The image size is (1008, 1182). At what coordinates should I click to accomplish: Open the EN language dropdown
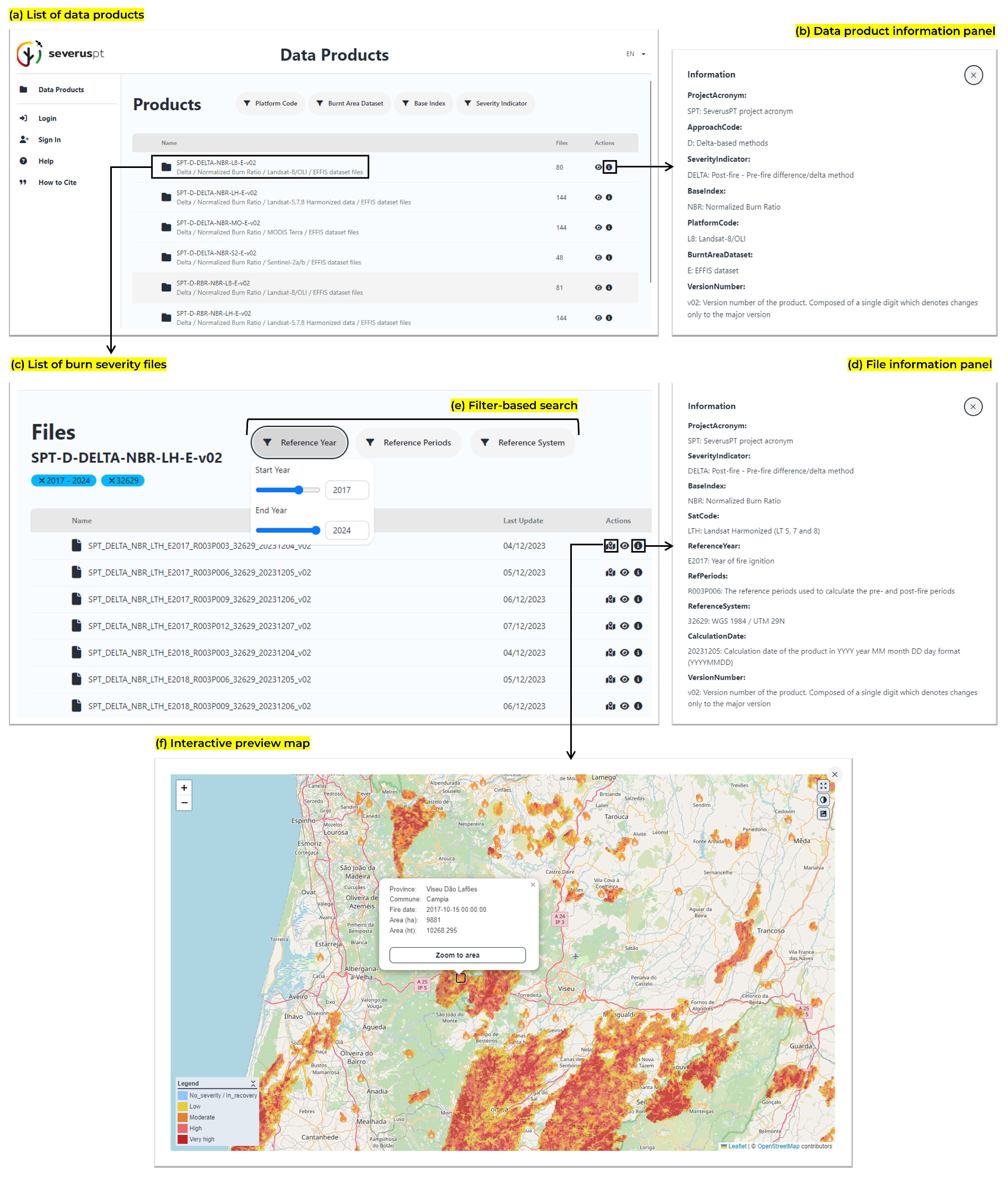tap(635, 54)
